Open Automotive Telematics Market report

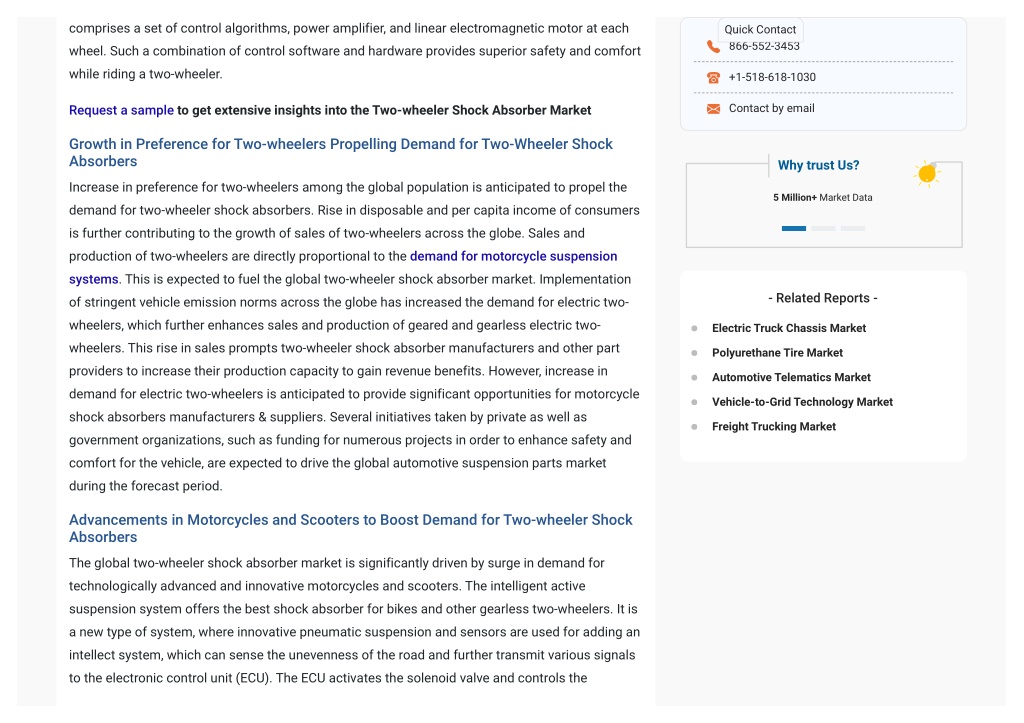coord(791,378)
